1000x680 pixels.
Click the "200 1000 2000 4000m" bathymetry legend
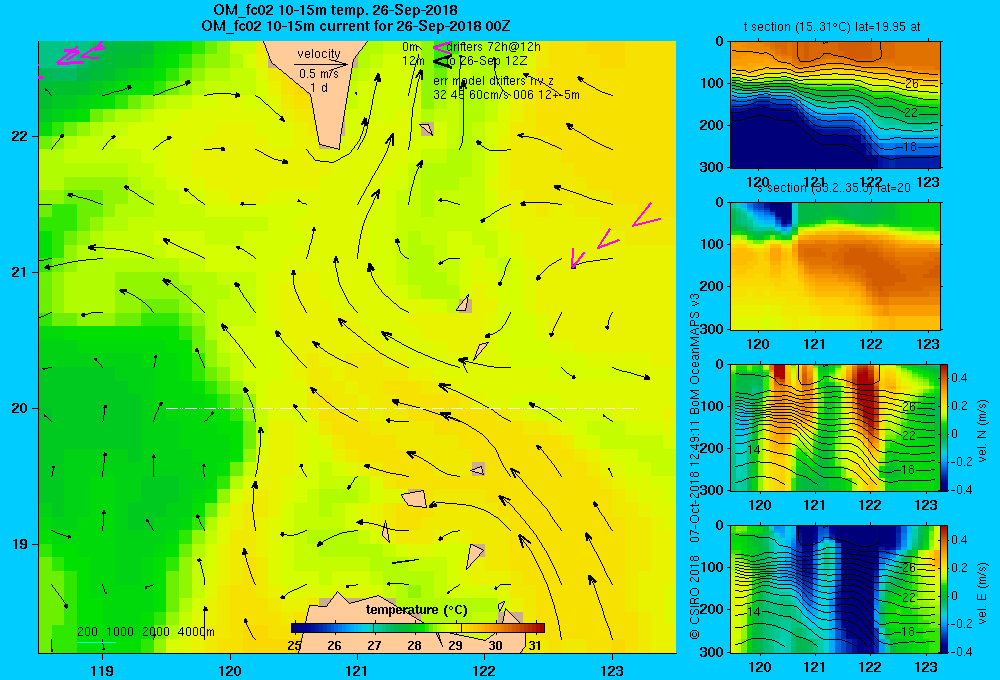[x=145, y=632]
